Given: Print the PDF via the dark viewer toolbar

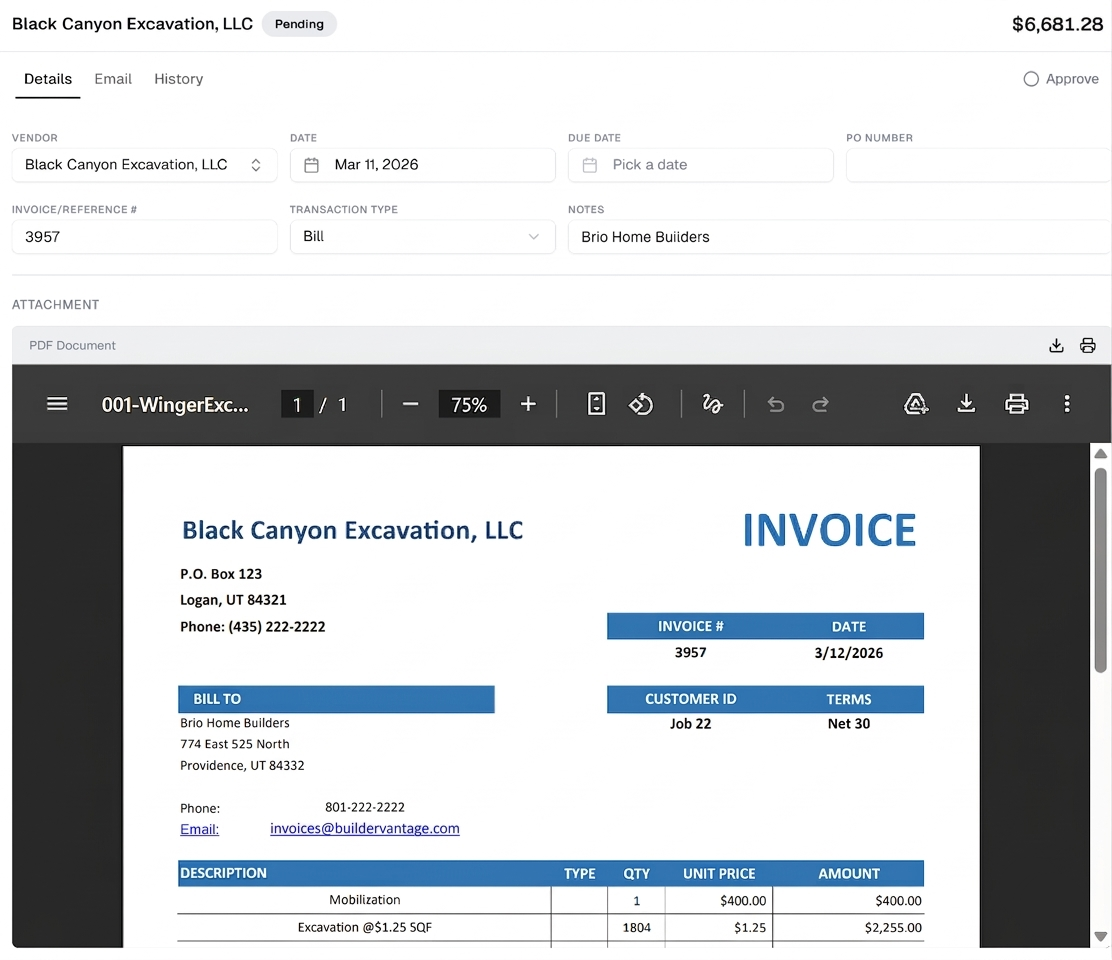Looking at the screenshot, I should coord(1017,404).
